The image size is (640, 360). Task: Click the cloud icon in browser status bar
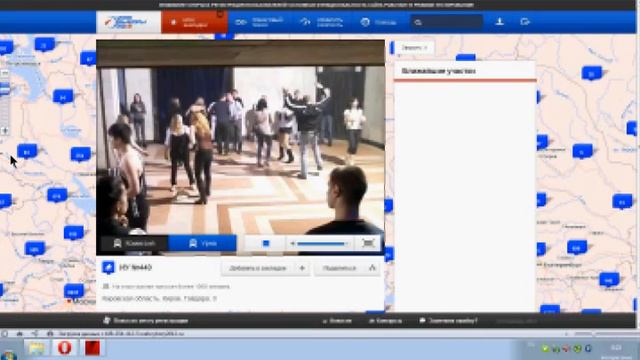[x=20, y=333]
